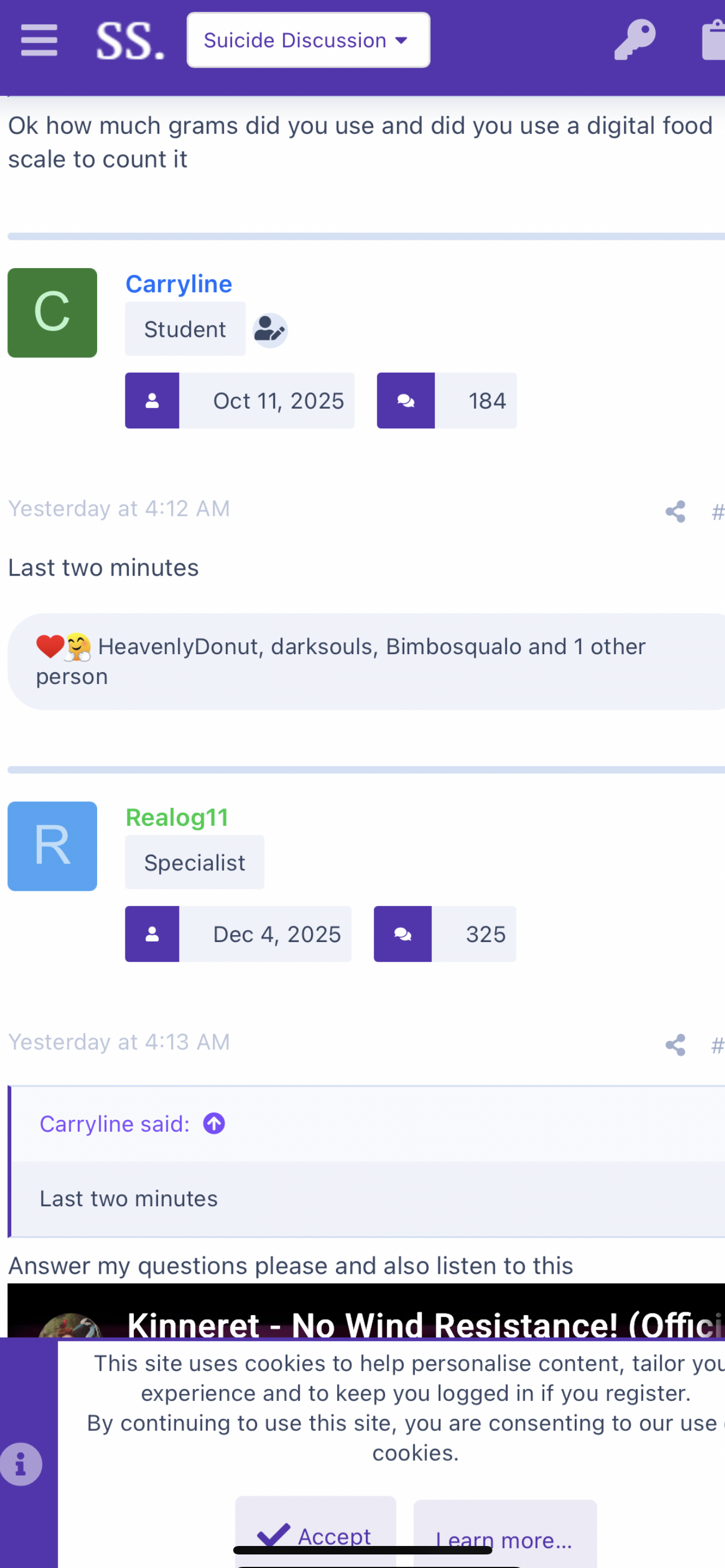Screen dimensions: 725x1568
Task: Open Realog11's blue avatar
Action: (x=53, y=846)
